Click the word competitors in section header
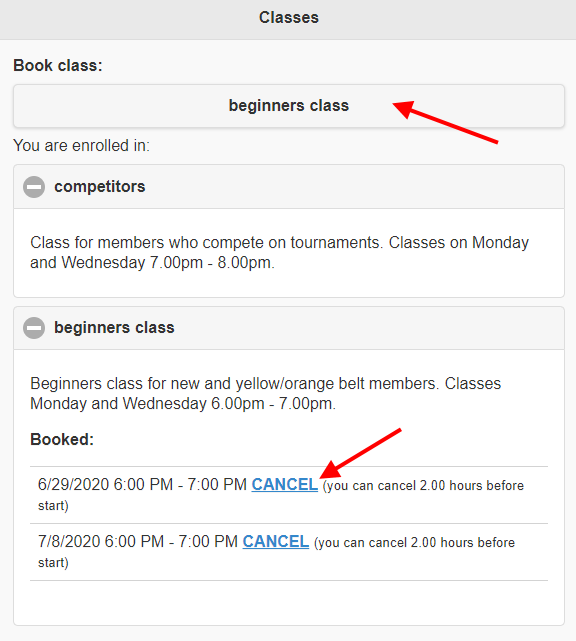Viewport: 576px width, 641px height. pos(100,187)
